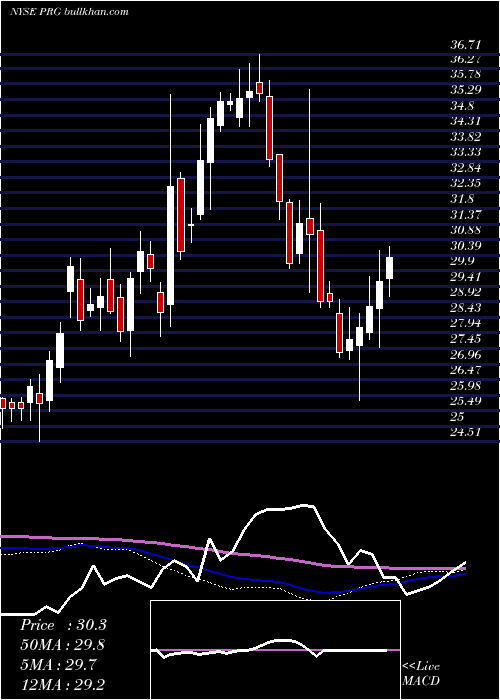The height and width of the screenshot is (700, 500).
Task: Click the 35.78 price axis label
Action: (466, 74)
